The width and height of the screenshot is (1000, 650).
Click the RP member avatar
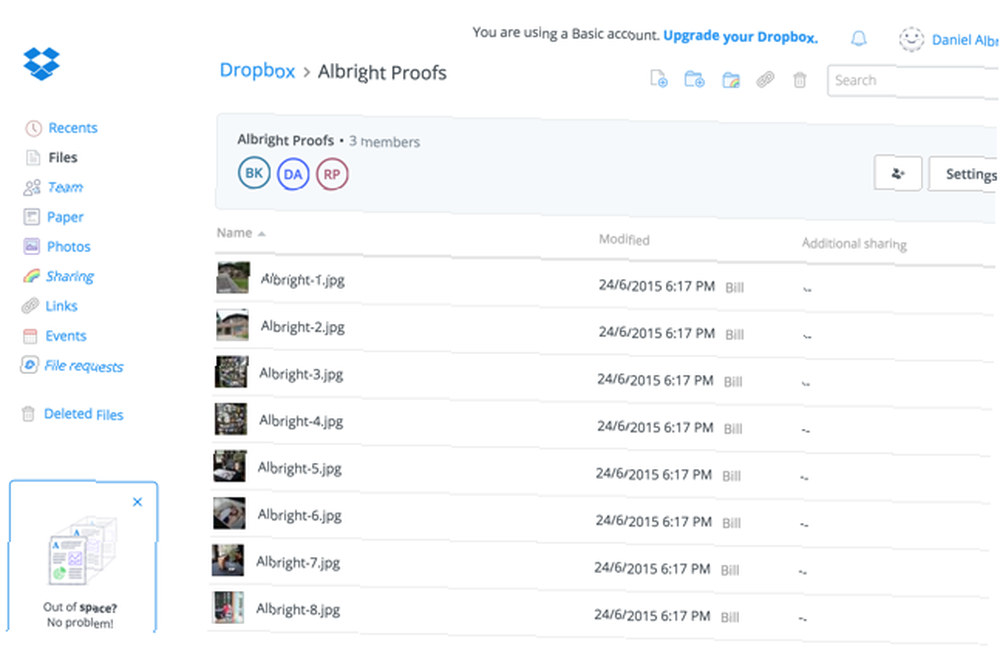(x=332, y=174)
